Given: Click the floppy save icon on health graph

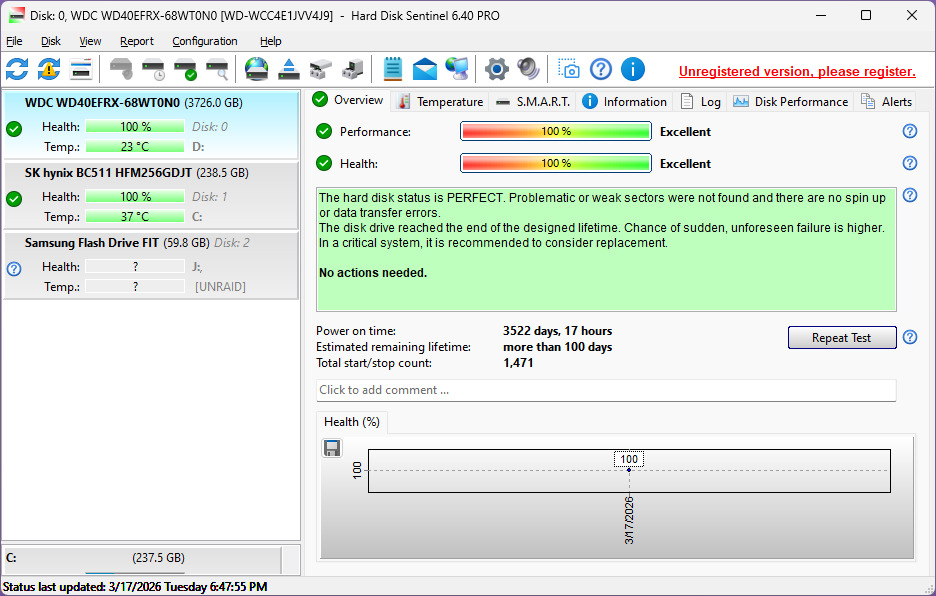Looking at the screenshot, I should [x=332, y=448].
